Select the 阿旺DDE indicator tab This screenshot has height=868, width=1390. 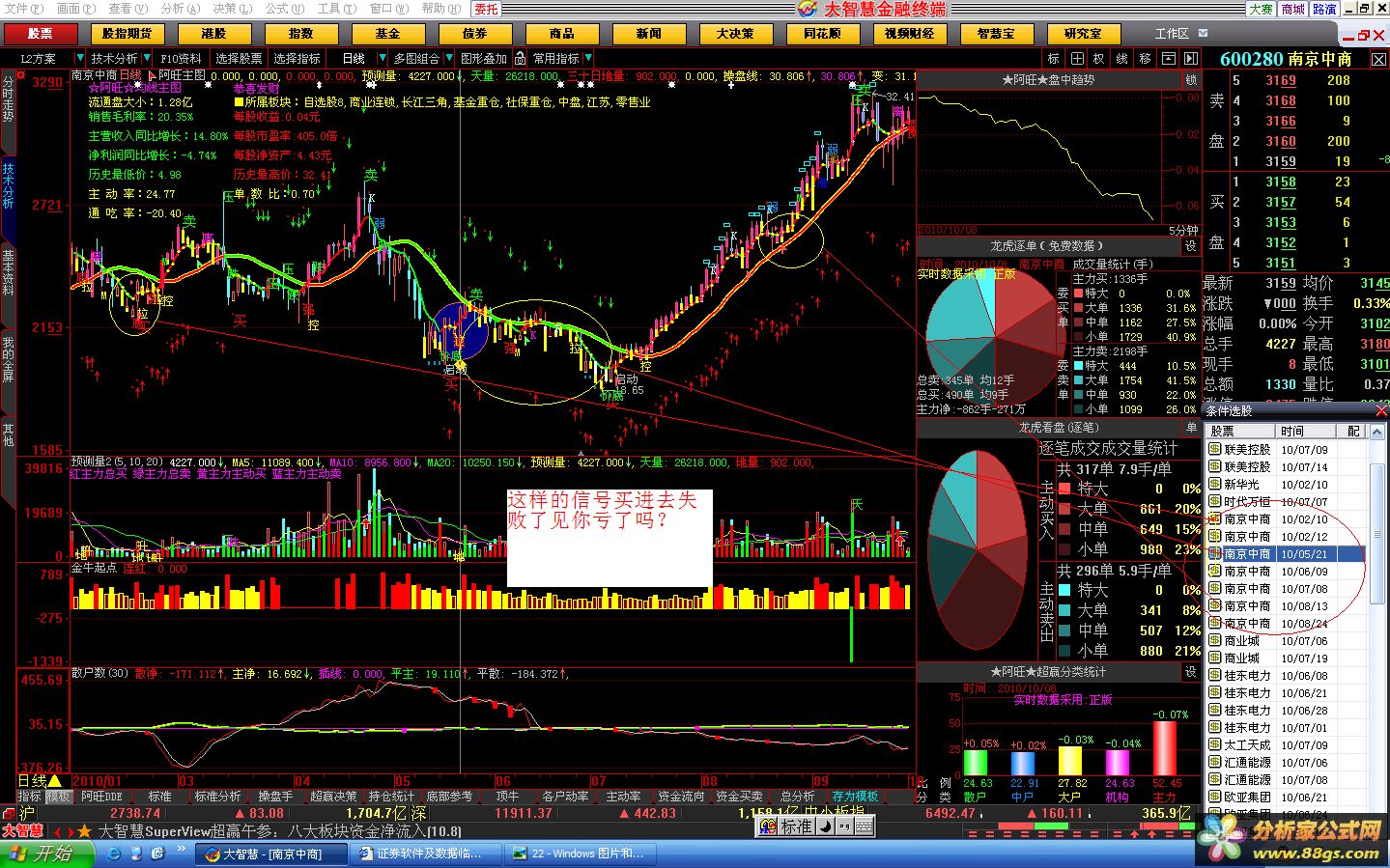[x=101, y=797]
